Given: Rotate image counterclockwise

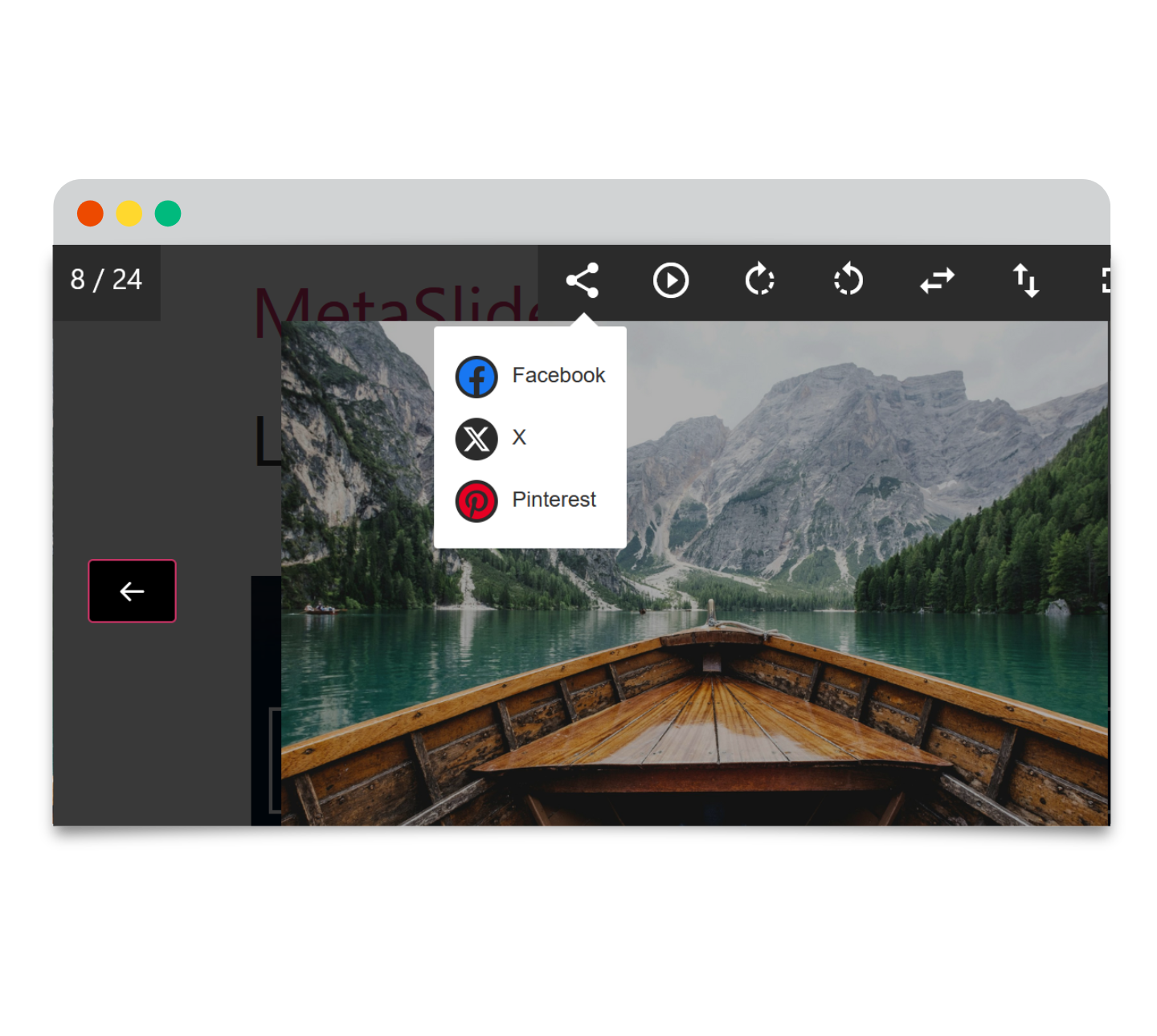Looking at the screenshot, I should pyautogui.click(x=848, y=280).
